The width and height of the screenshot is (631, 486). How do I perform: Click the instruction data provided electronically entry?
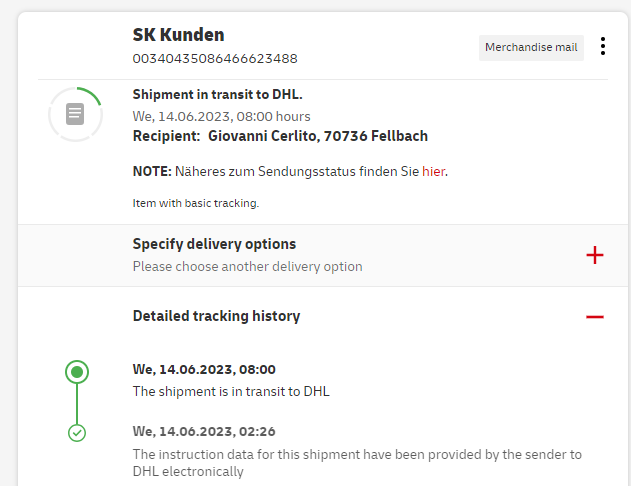pyautogui.click(x=357, y=462)
